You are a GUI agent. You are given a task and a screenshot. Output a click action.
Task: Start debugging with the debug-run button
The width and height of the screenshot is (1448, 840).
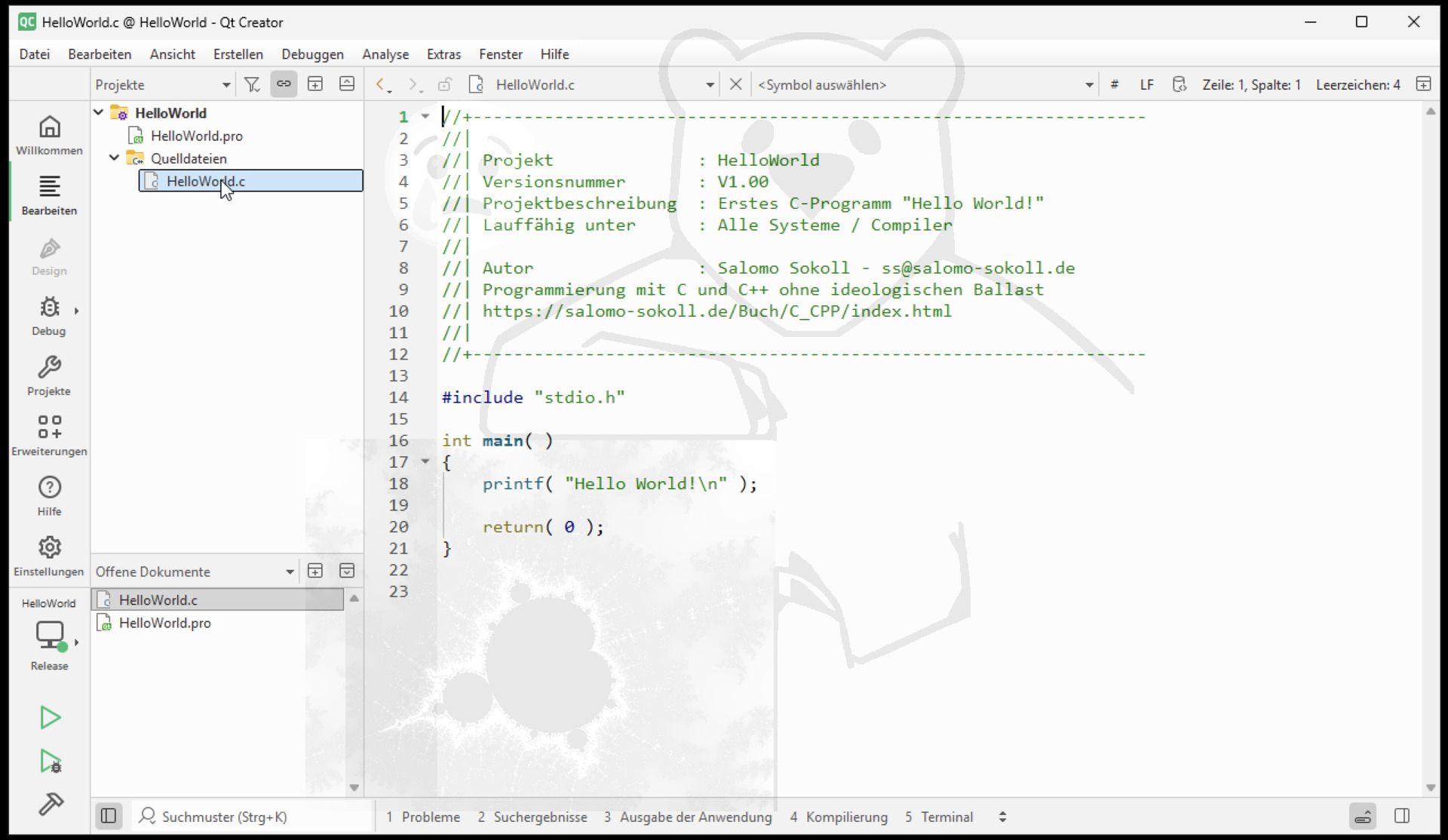point(50,761)
